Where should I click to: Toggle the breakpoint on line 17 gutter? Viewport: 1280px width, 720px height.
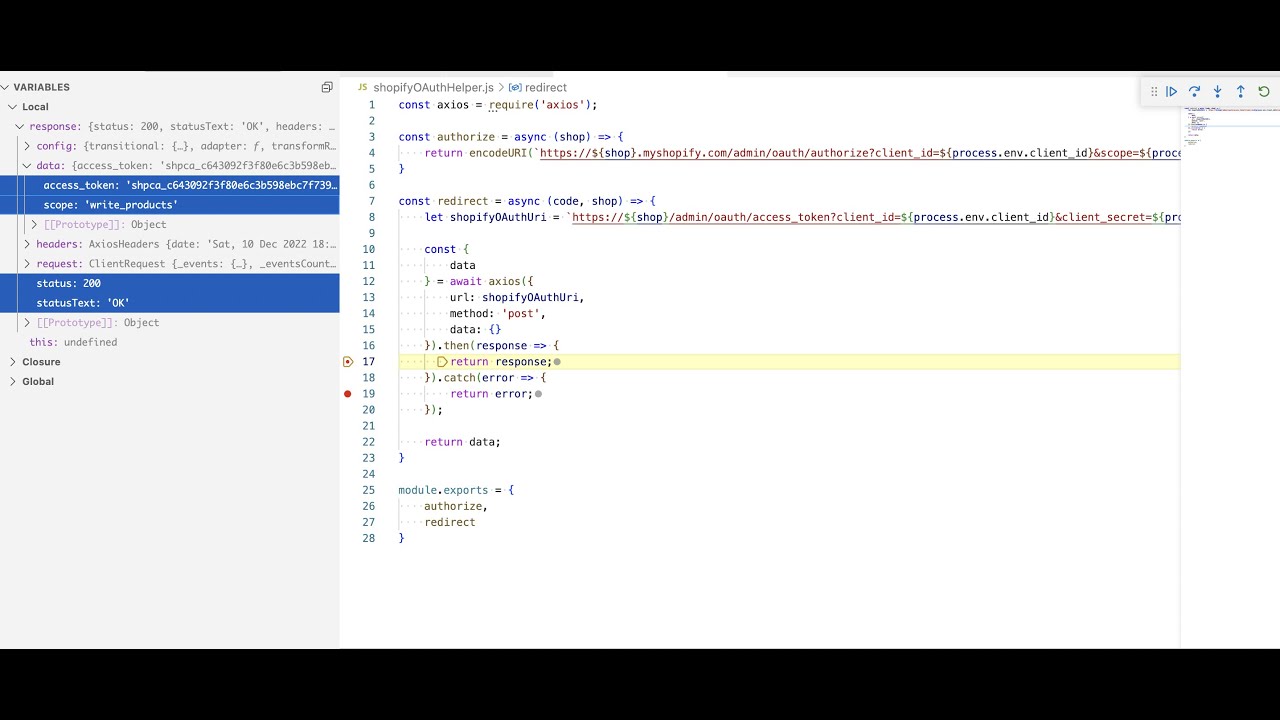(348, 362)
